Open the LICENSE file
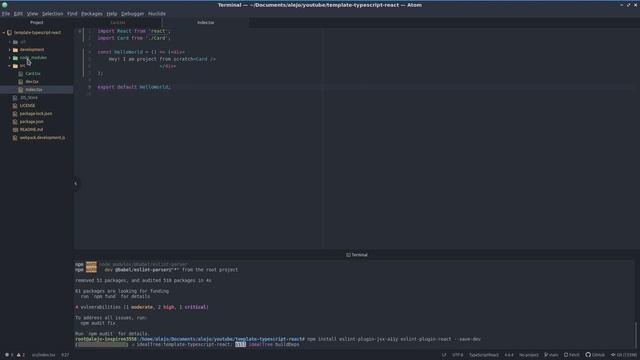The width and height of the screenshot is (640, 360). (x=27, y=105)
